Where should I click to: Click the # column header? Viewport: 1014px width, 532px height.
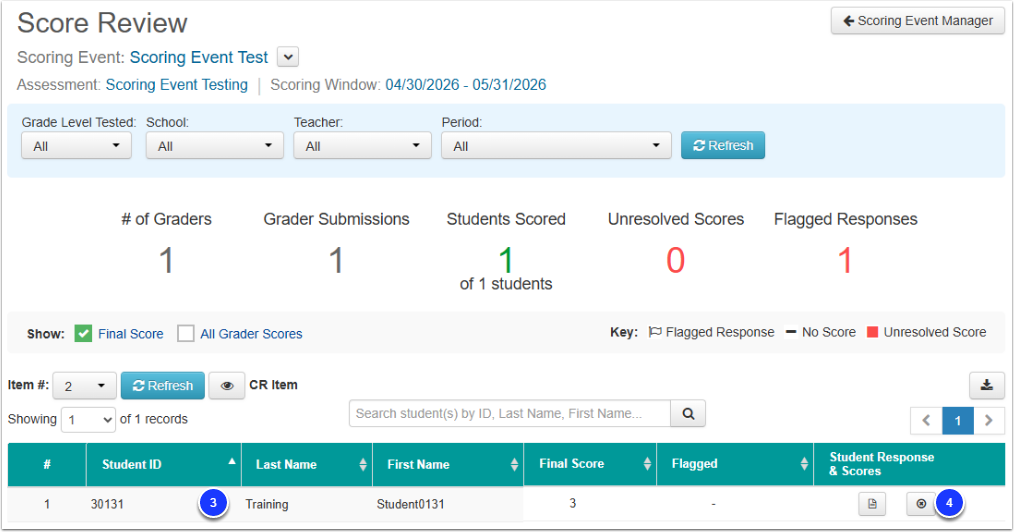pyautogui.click(x=47, y=464)
